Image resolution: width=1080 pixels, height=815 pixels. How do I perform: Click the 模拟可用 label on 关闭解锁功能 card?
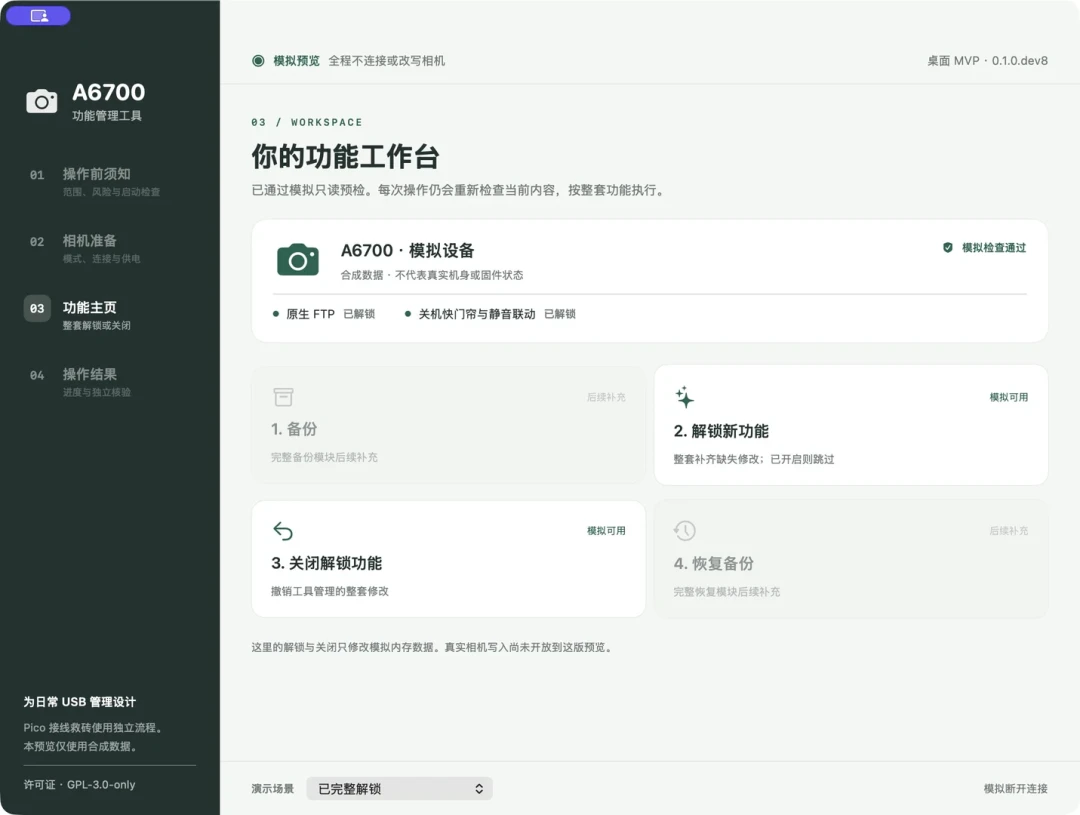coord(606,530)
